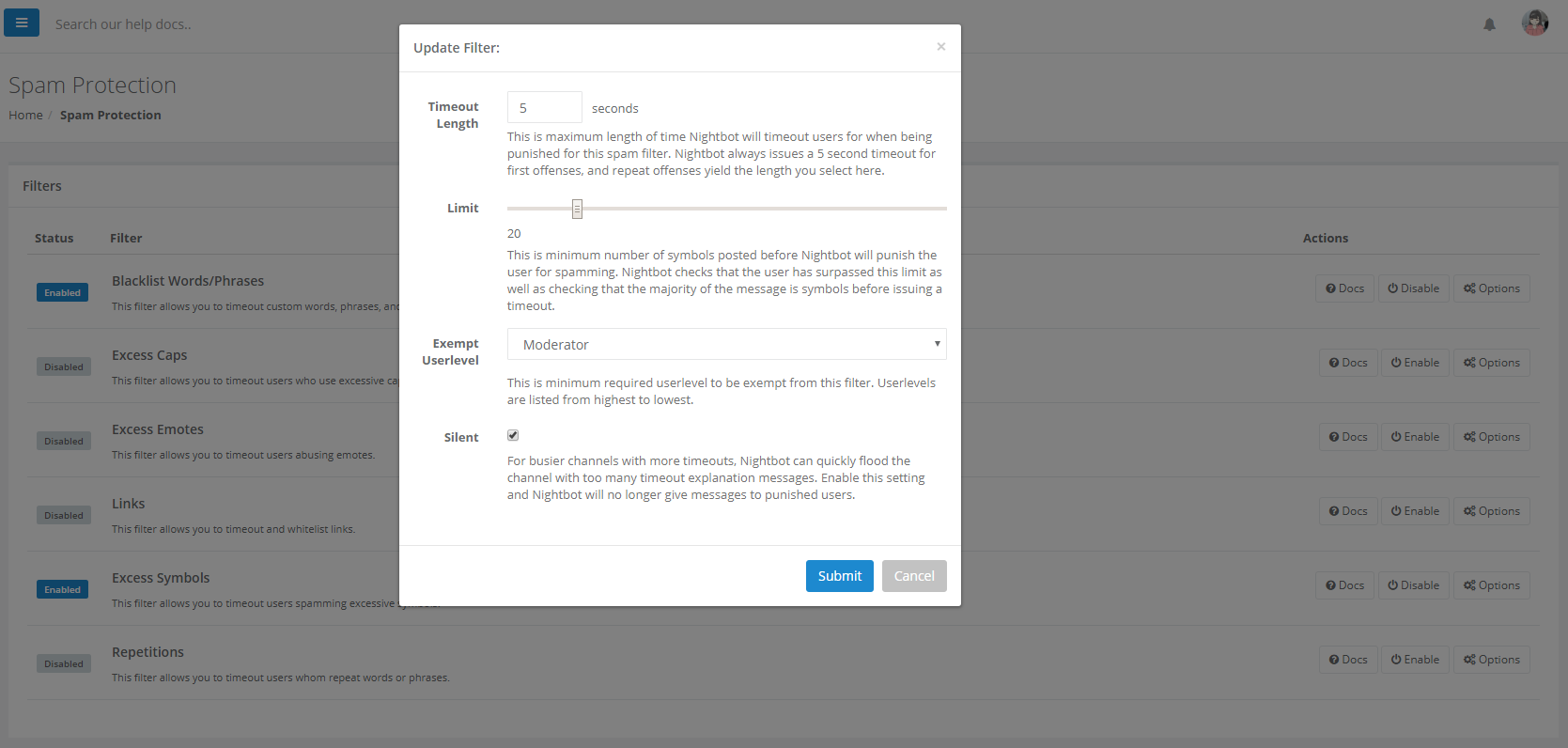This screenshot has width=1568, height=748.
Task: Click the Spam Protection breadcrumb text
Action: tap(111, 115)
